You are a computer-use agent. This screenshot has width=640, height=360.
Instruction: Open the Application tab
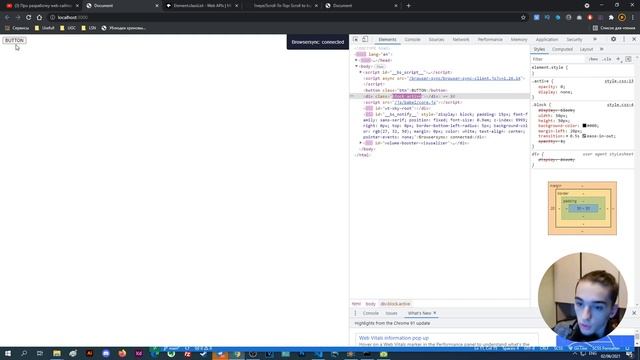pos(547,40)
